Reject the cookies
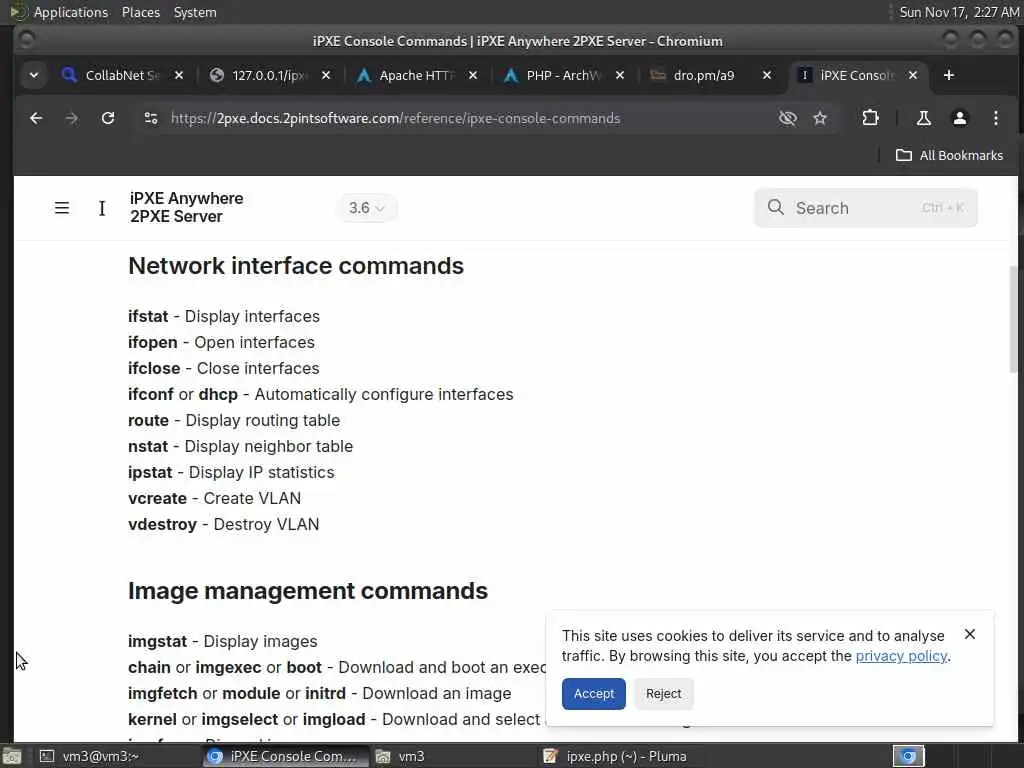 coord(664,694)
